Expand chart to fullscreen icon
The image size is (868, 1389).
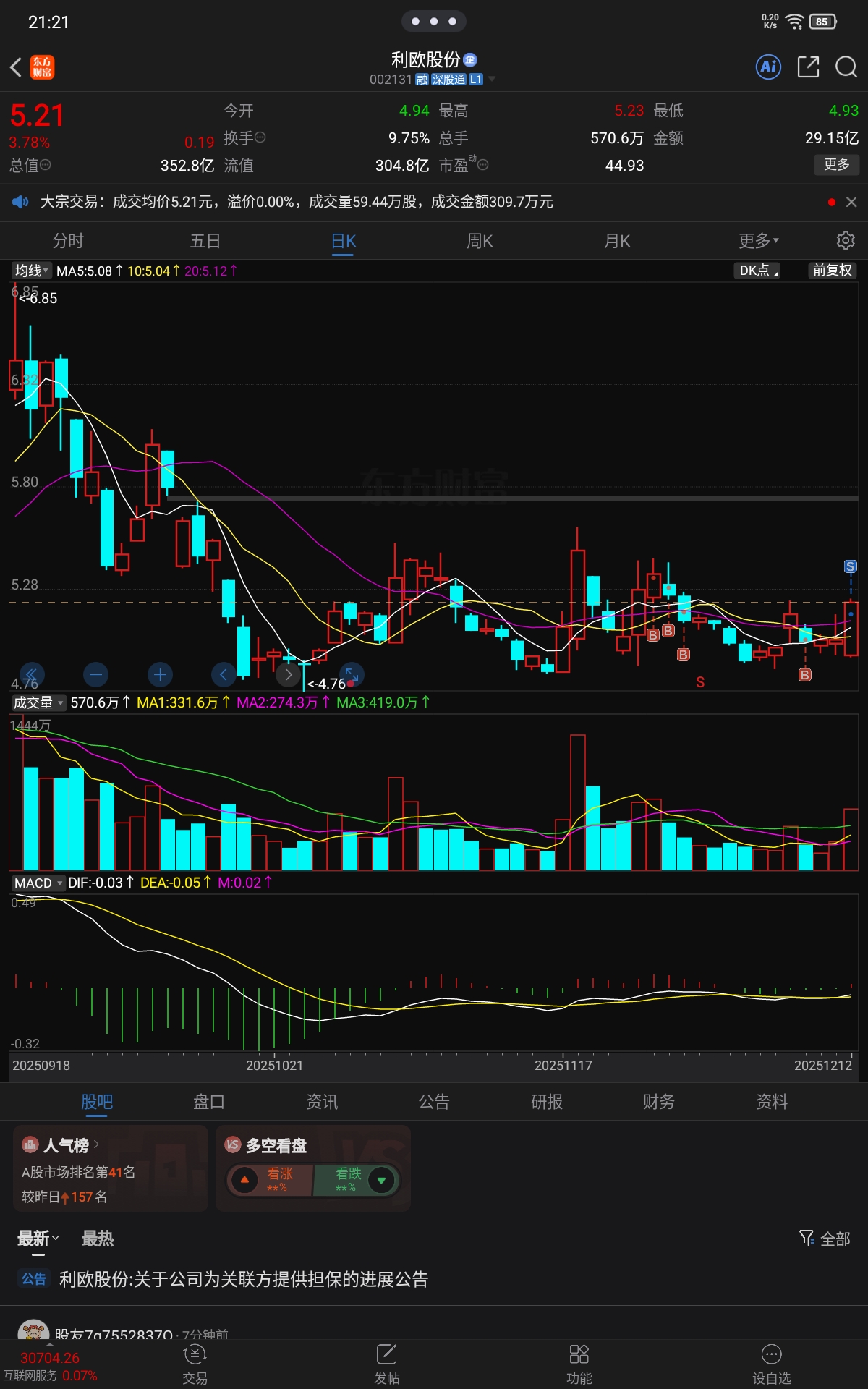coord(352,675)
